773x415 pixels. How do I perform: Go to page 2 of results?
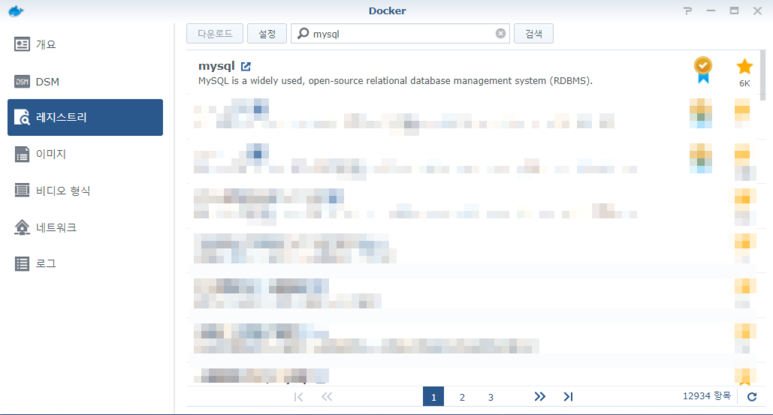pos(462,397)
